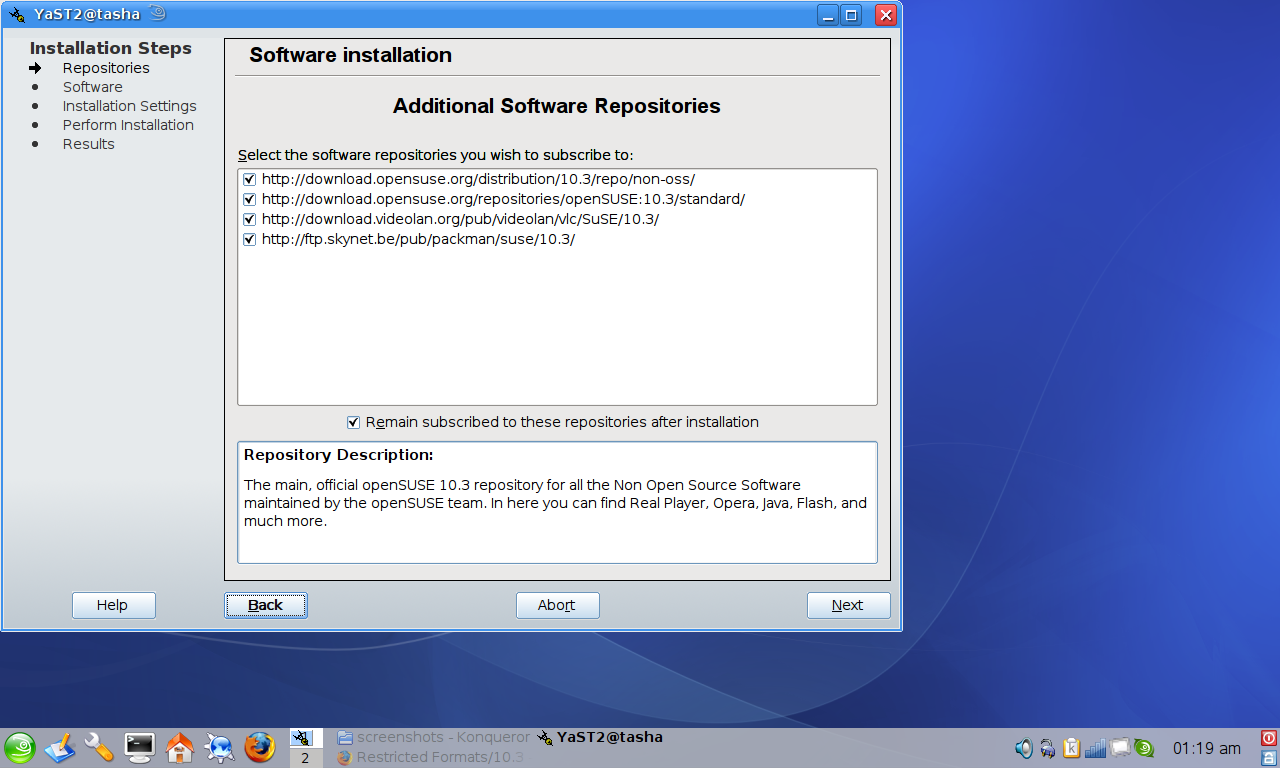Image resolution: width=1280 pixels, height=768 pixels.
Task: Switch to Restricted Formats/10.3 Firefox task
Action: coord(431,757)
